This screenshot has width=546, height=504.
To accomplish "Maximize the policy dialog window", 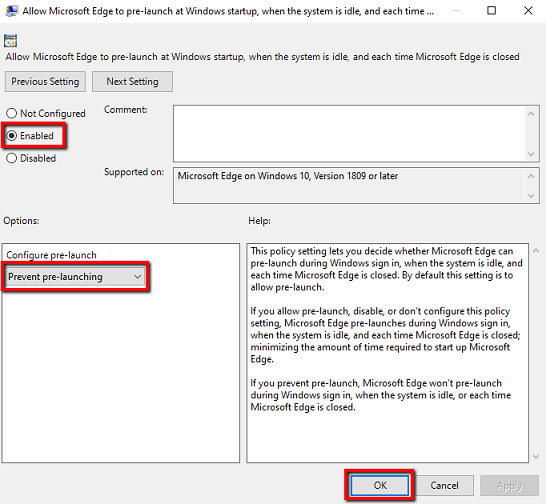I will 491,10.
